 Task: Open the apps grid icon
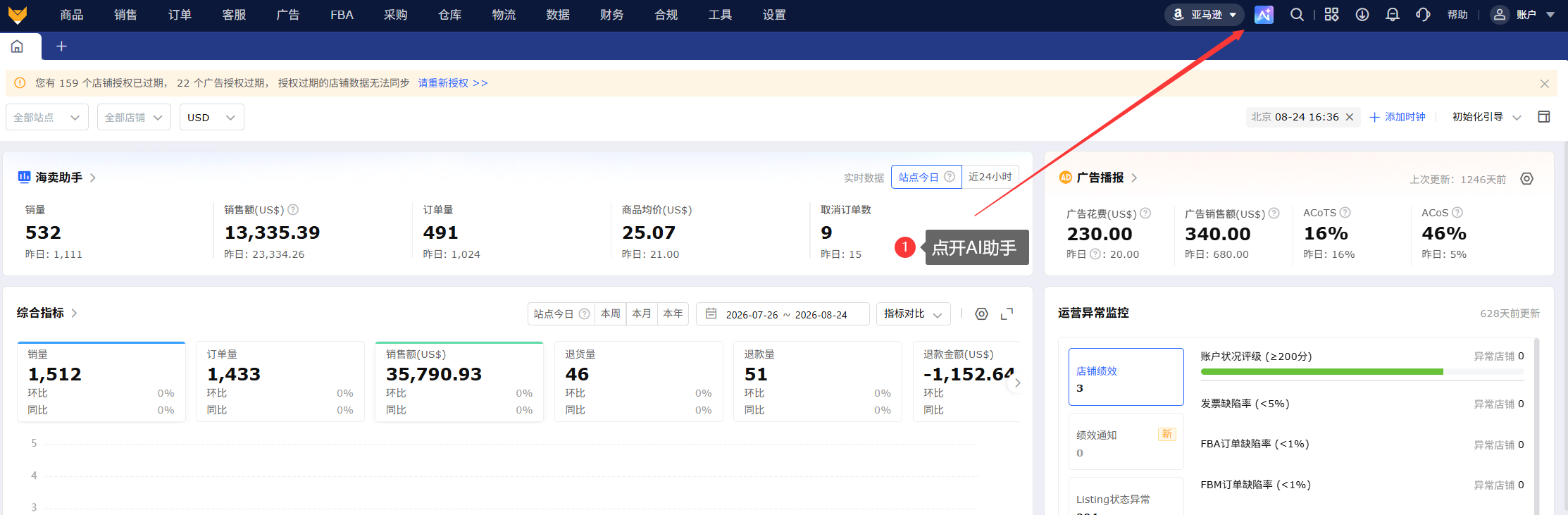click(1331, 15)
